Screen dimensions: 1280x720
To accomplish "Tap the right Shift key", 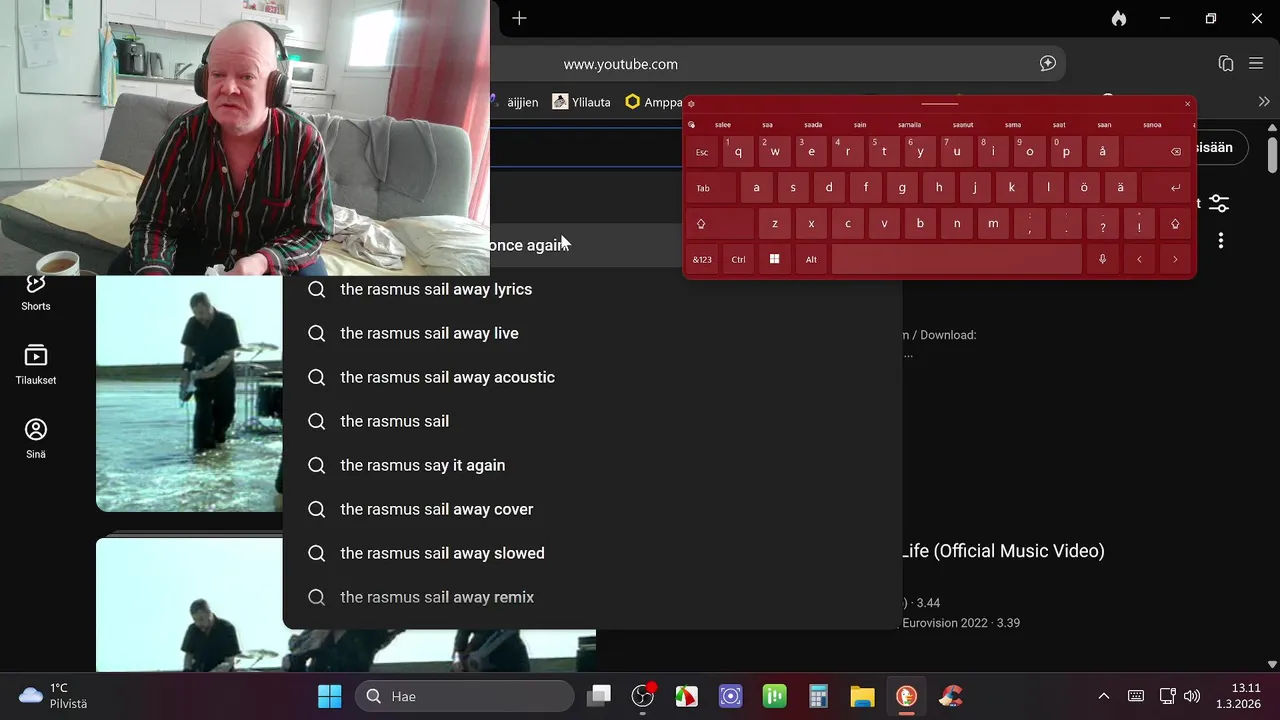I will (x=1175, y=224).
